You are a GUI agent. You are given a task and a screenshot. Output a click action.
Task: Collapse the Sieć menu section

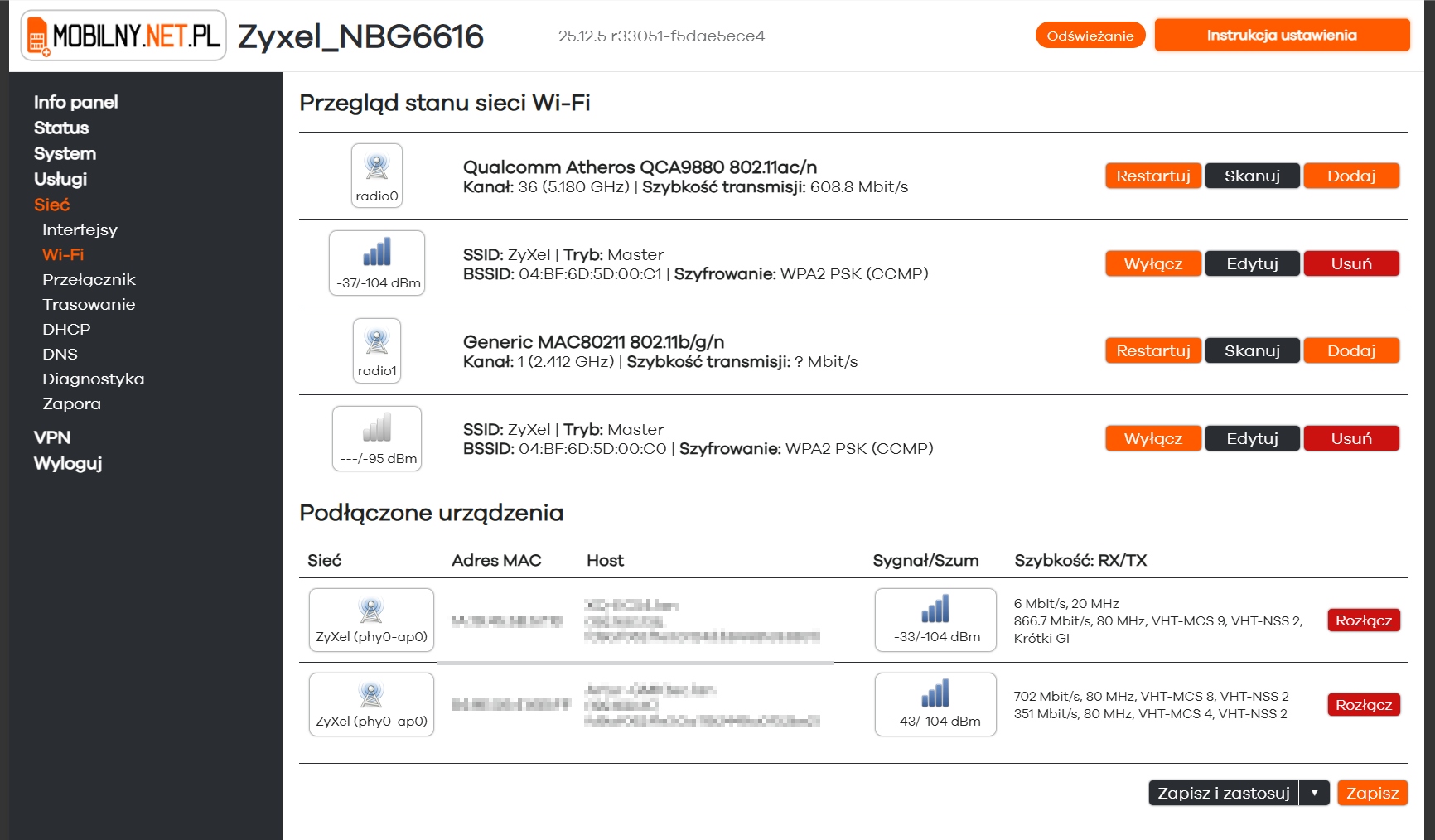(x=51, y=205)
